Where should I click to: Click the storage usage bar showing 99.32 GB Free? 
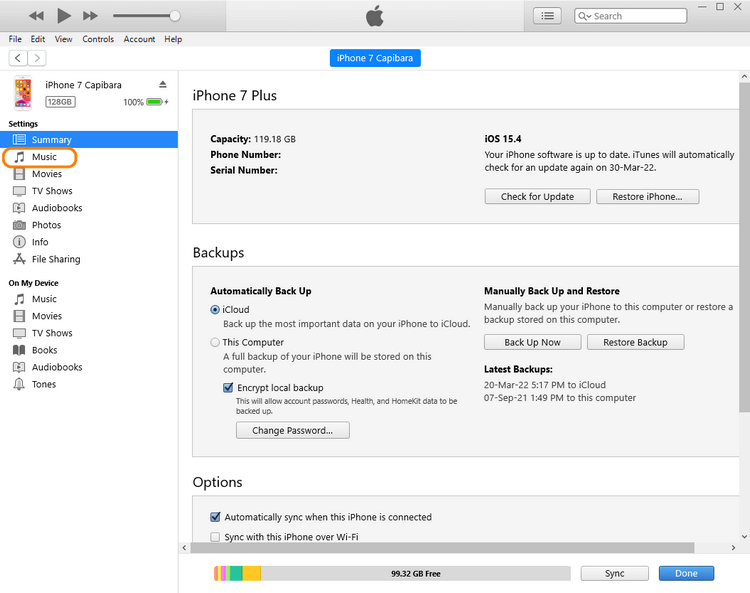pyautogui.click(x=392, y=573)
